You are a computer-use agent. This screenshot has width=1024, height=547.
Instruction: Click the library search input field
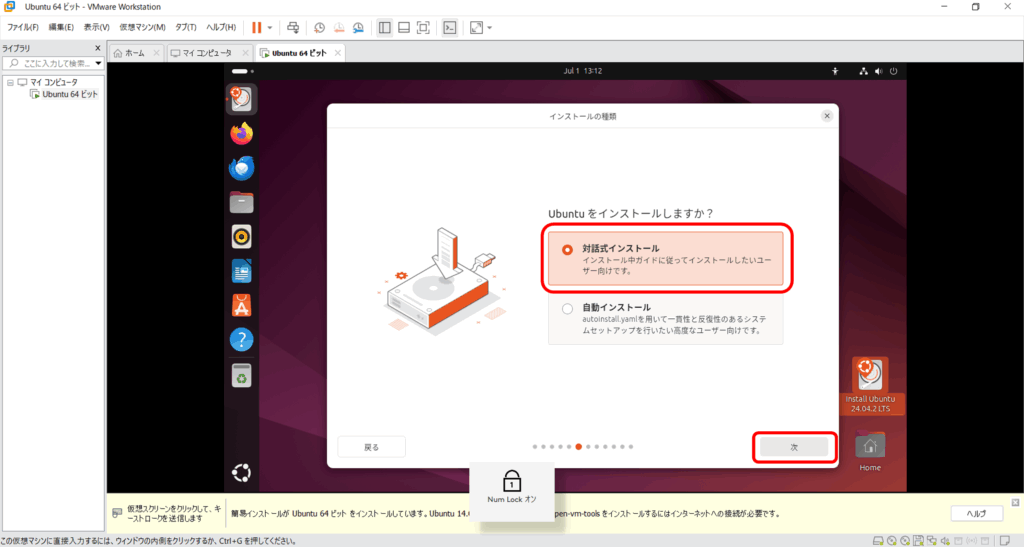pos(55,64)
